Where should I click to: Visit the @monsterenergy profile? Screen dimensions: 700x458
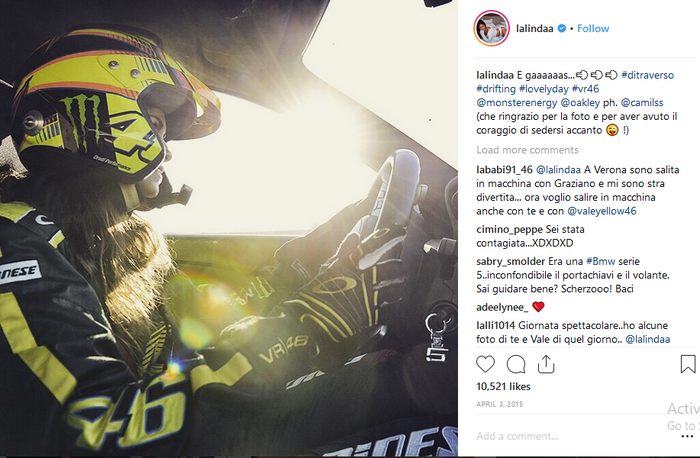(517, 103)
